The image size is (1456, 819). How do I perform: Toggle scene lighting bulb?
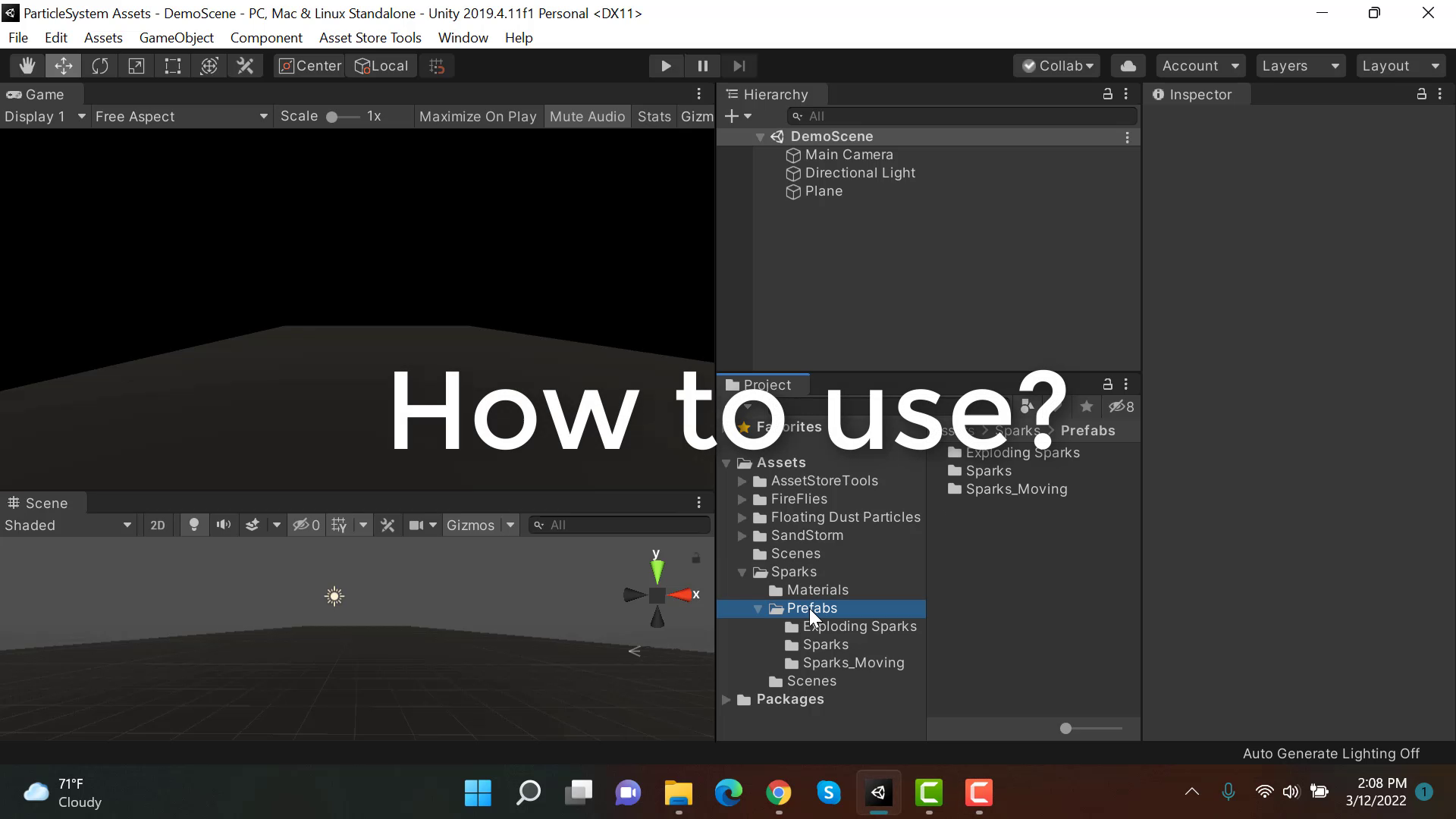(194, 526)
